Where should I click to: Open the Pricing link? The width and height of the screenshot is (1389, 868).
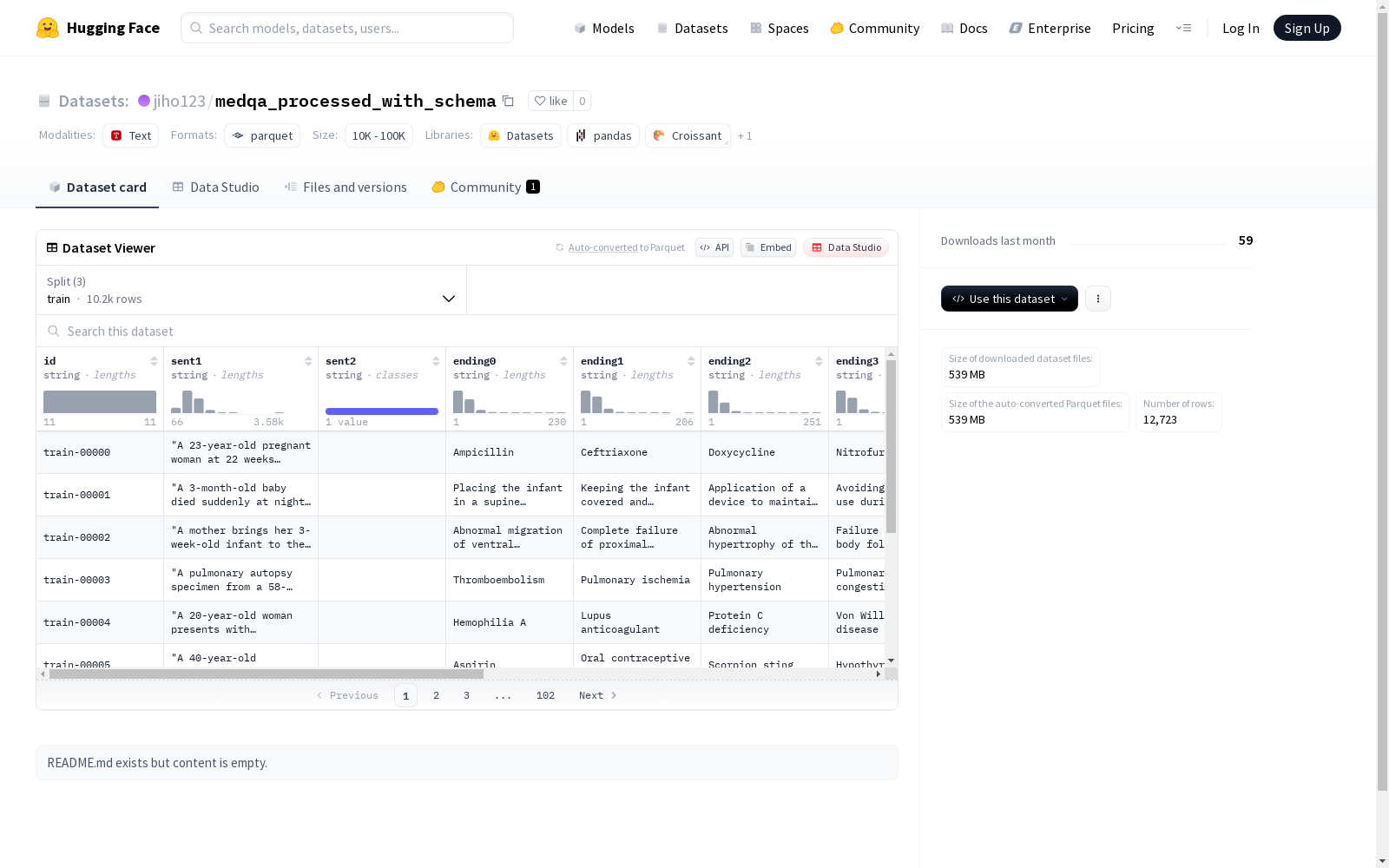pyautogui.click(x=1133, y=28)
